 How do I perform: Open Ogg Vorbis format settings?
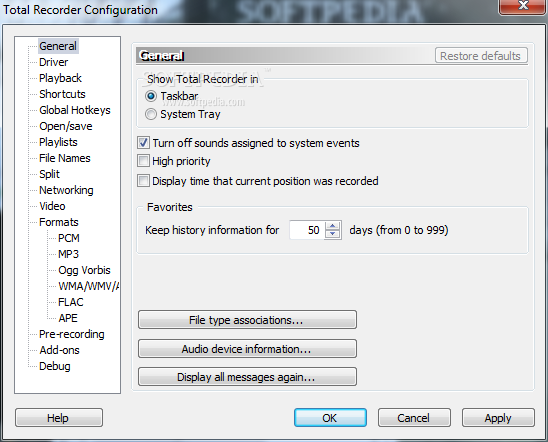84,270
